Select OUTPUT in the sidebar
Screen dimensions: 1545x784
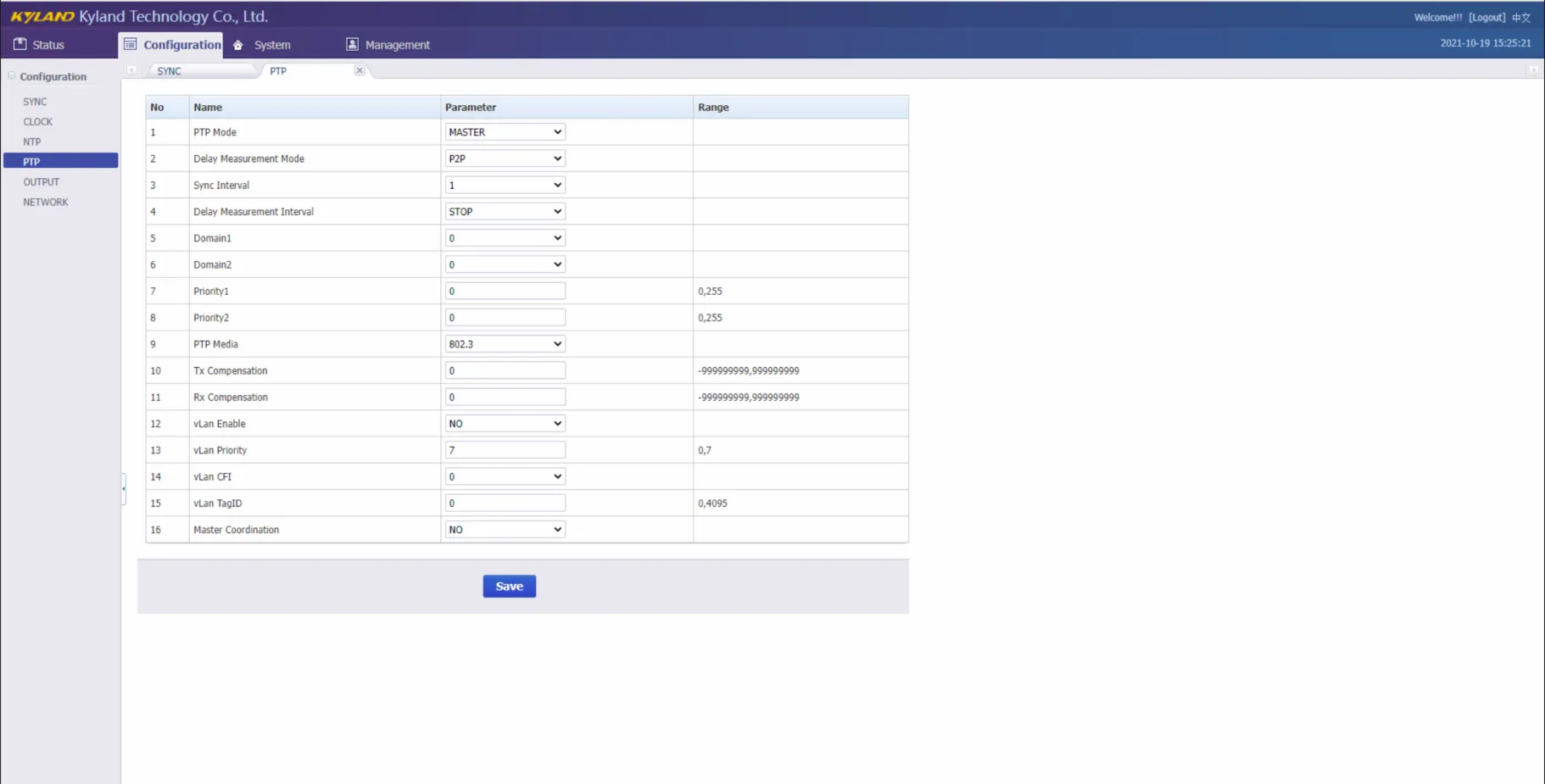(x=42, y=182)
